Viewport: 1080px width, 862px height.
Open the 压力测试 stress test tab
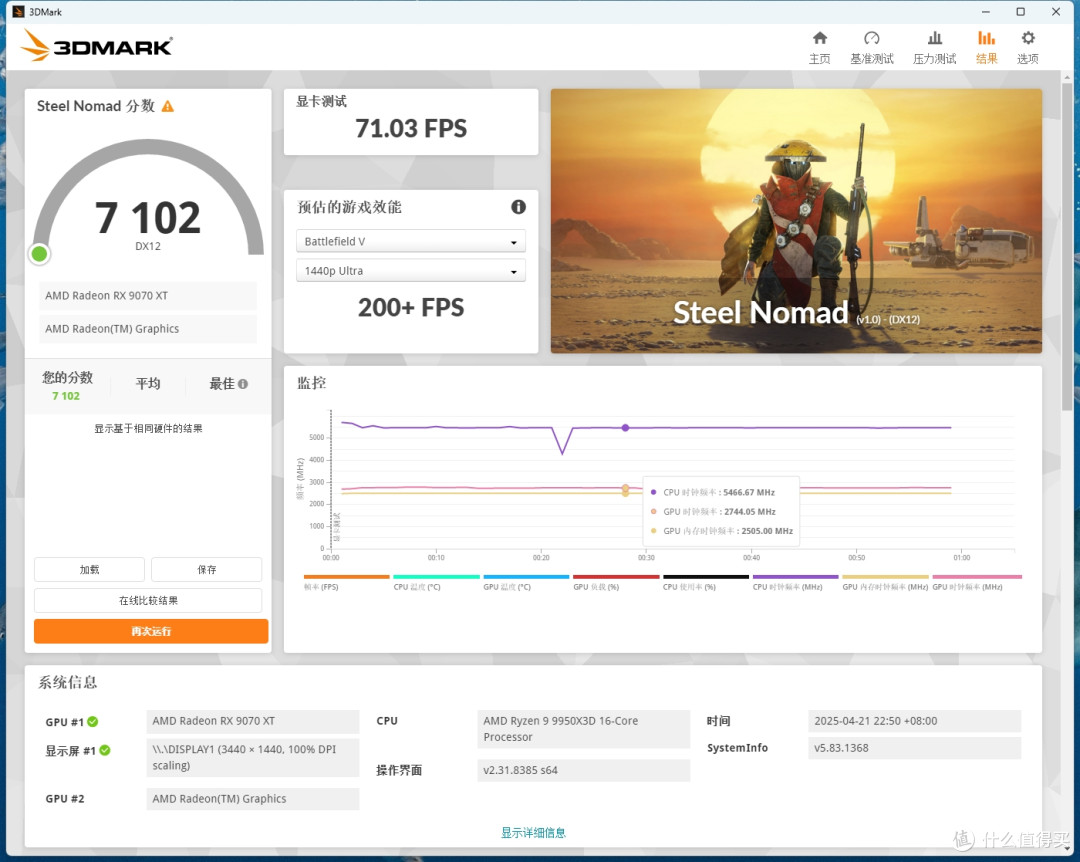coord(934,48)
